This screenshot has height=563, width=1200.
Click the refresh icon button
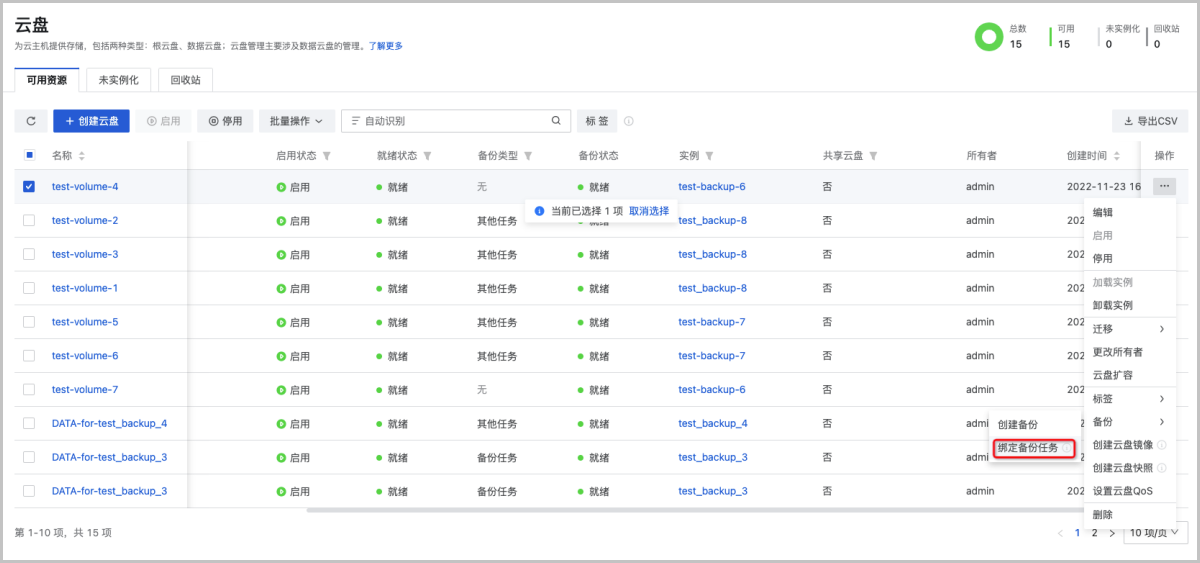tap(31, 121)
